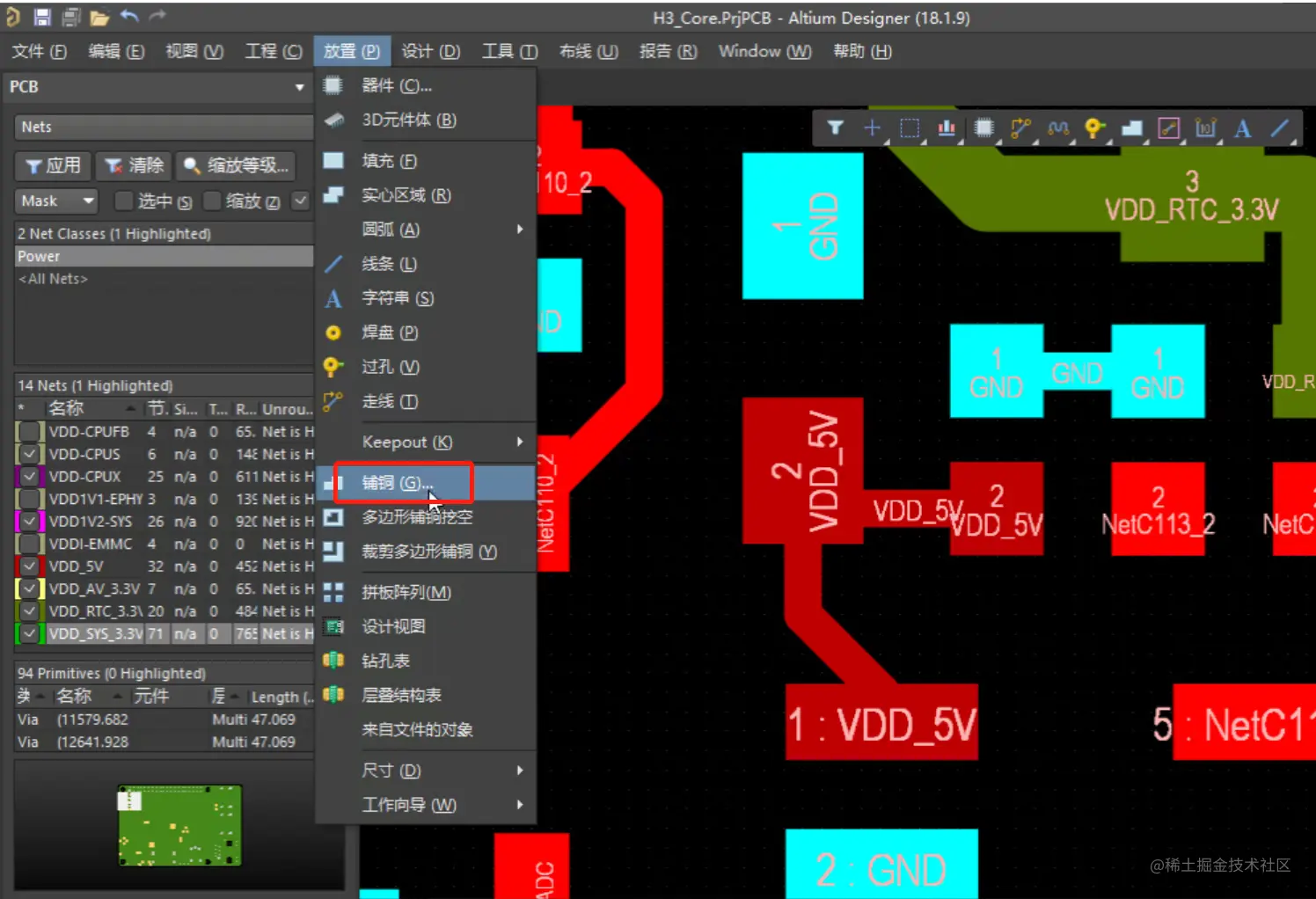This screenshot has height=899, width=1316.
Task: Click the 清除 clear filter button
Action: click(x=134, y=165)
